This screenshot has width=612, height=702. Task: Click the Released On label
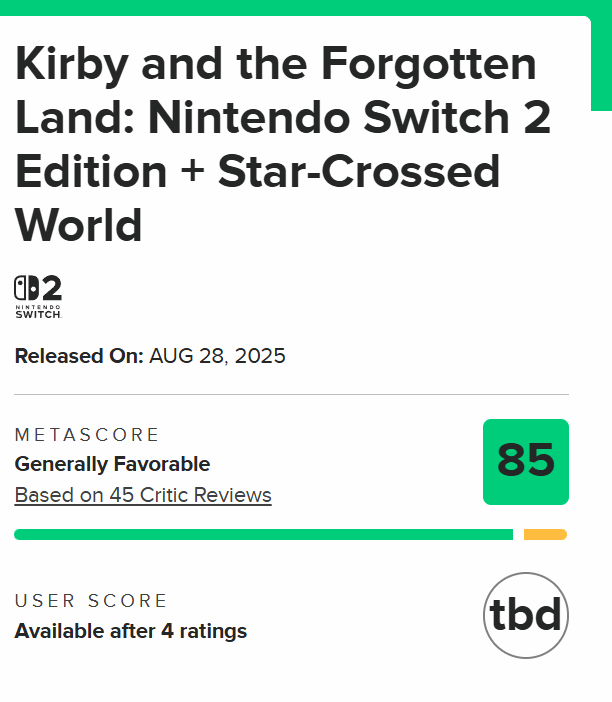coord(79,356)
